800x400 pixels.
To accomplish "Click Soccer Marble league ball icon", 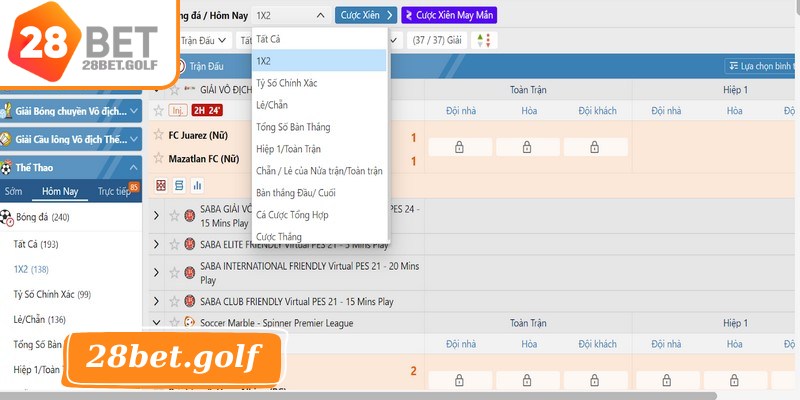I will 190,323.
